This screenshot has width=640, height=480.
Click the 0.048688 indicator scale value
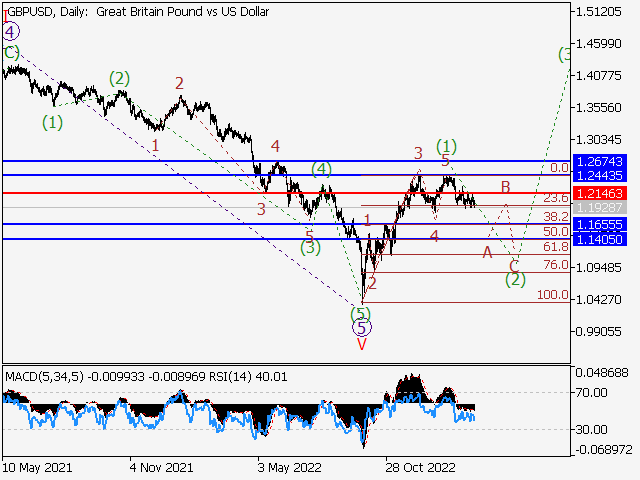(x=602, y=373)
